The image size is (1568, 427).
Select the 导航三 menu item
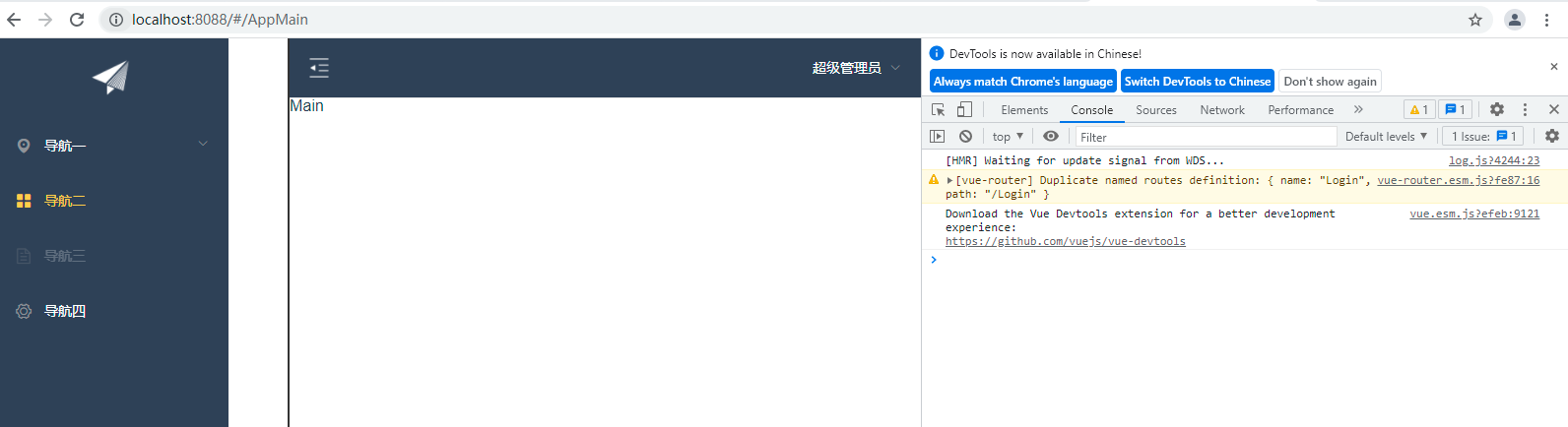pos(114,256)
